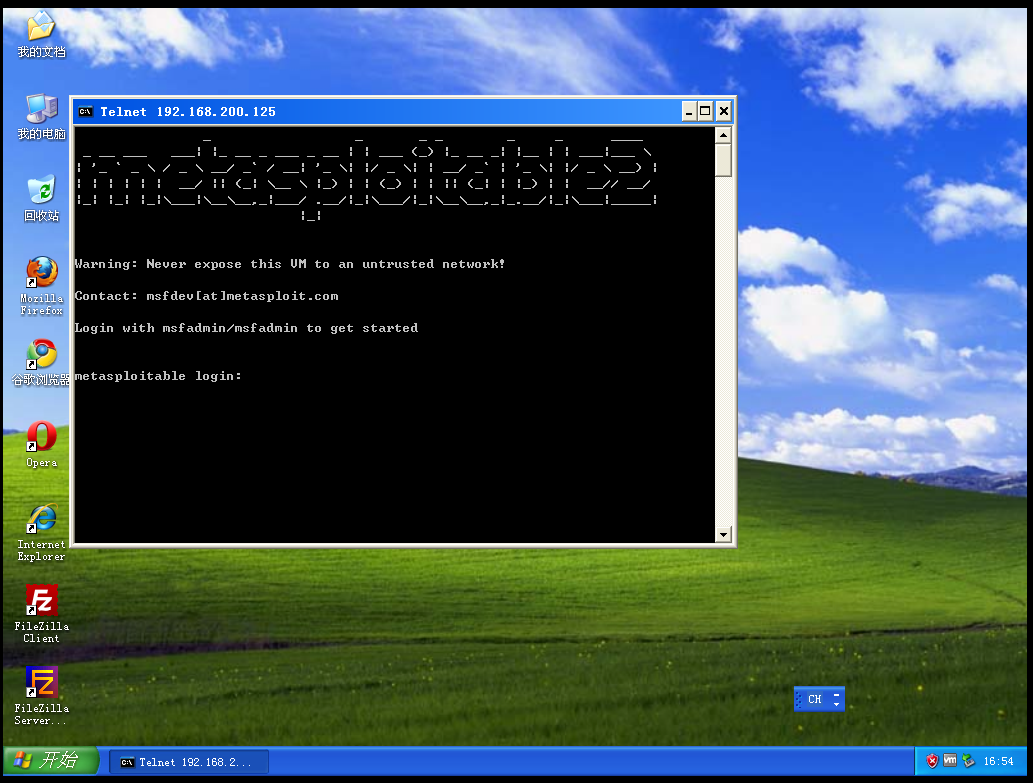The height and width of the screenshot is (783, 1033).
Task: Close the Telnet window
Action: click(x=723, y=111)
